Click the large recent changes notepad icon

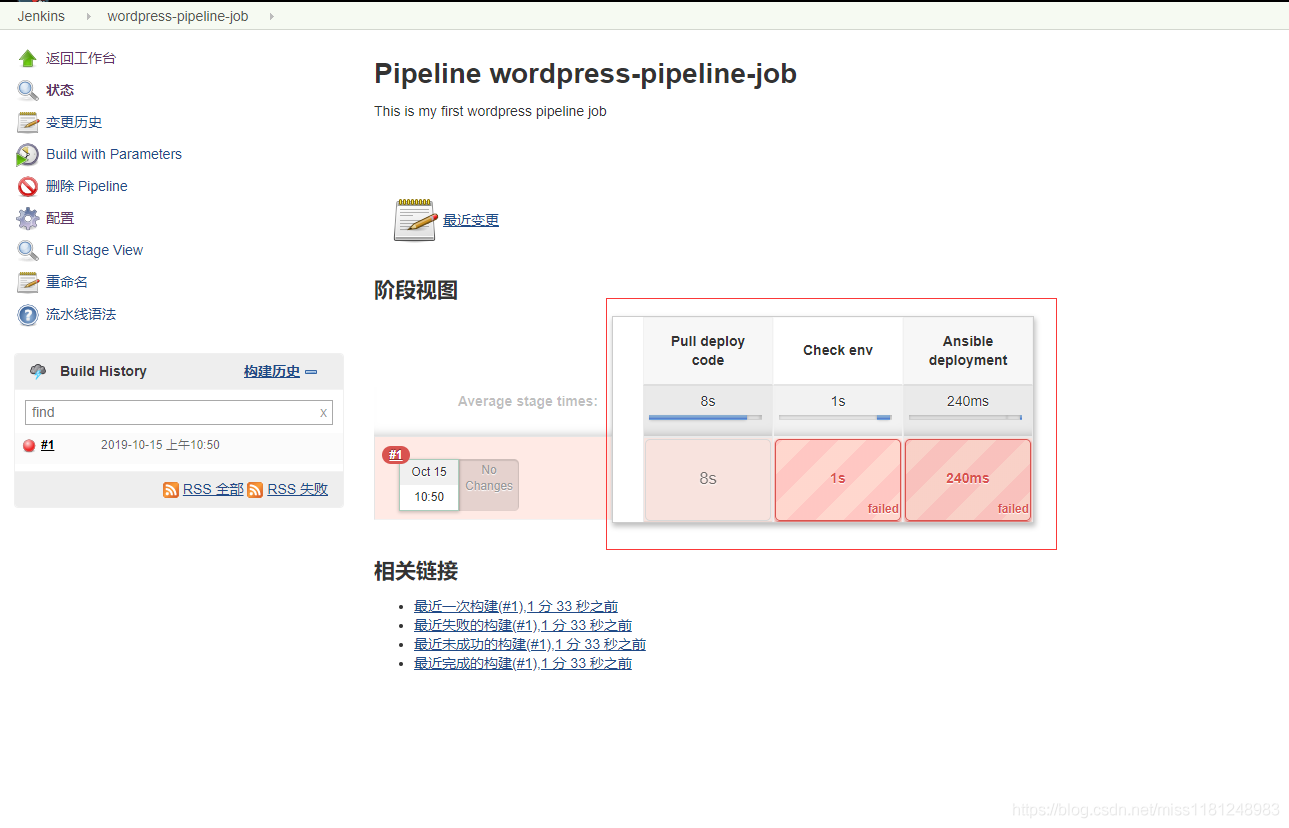pos(415,220)
